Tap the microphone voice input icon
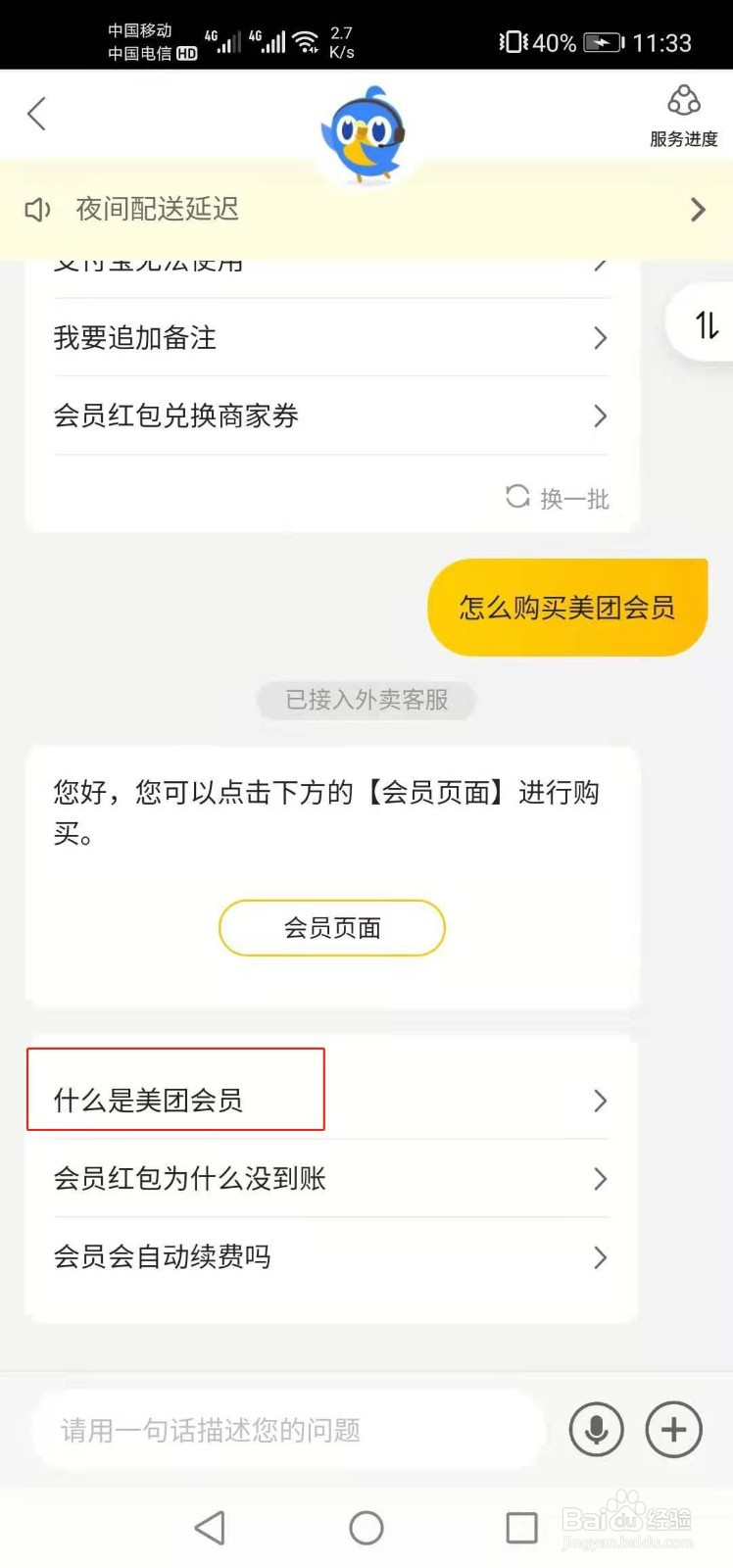Viewport: 733px width, 1568px height. pos(596,1430)
